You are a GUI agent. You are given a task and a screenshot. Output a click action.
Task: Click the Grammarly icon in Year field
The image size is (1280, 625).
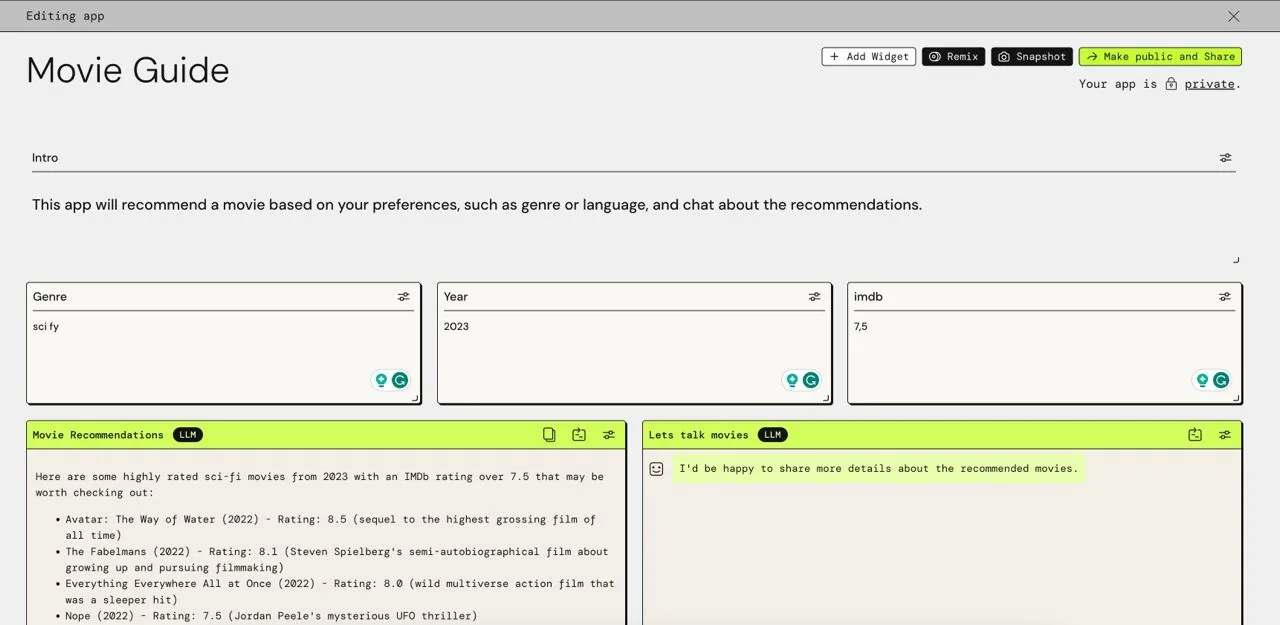pos(811,380)
